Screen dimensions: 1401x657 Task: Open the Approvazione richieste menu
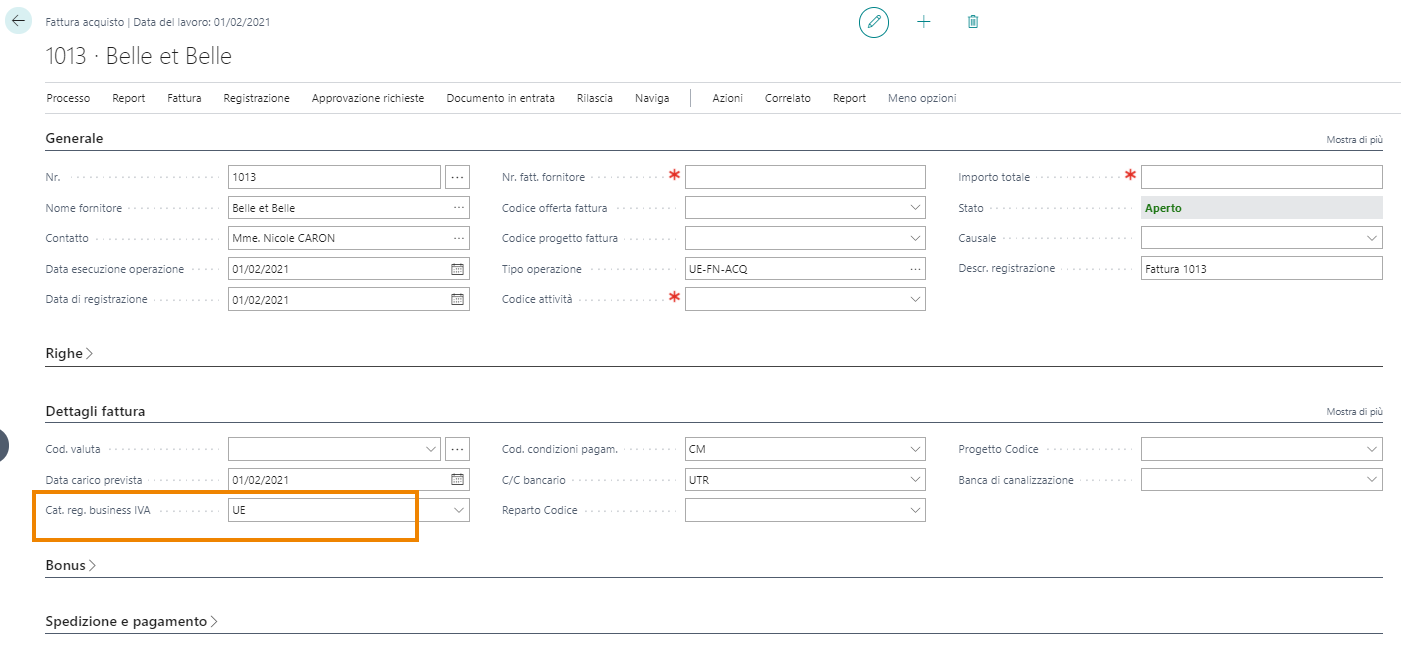[x=368, y=98]
